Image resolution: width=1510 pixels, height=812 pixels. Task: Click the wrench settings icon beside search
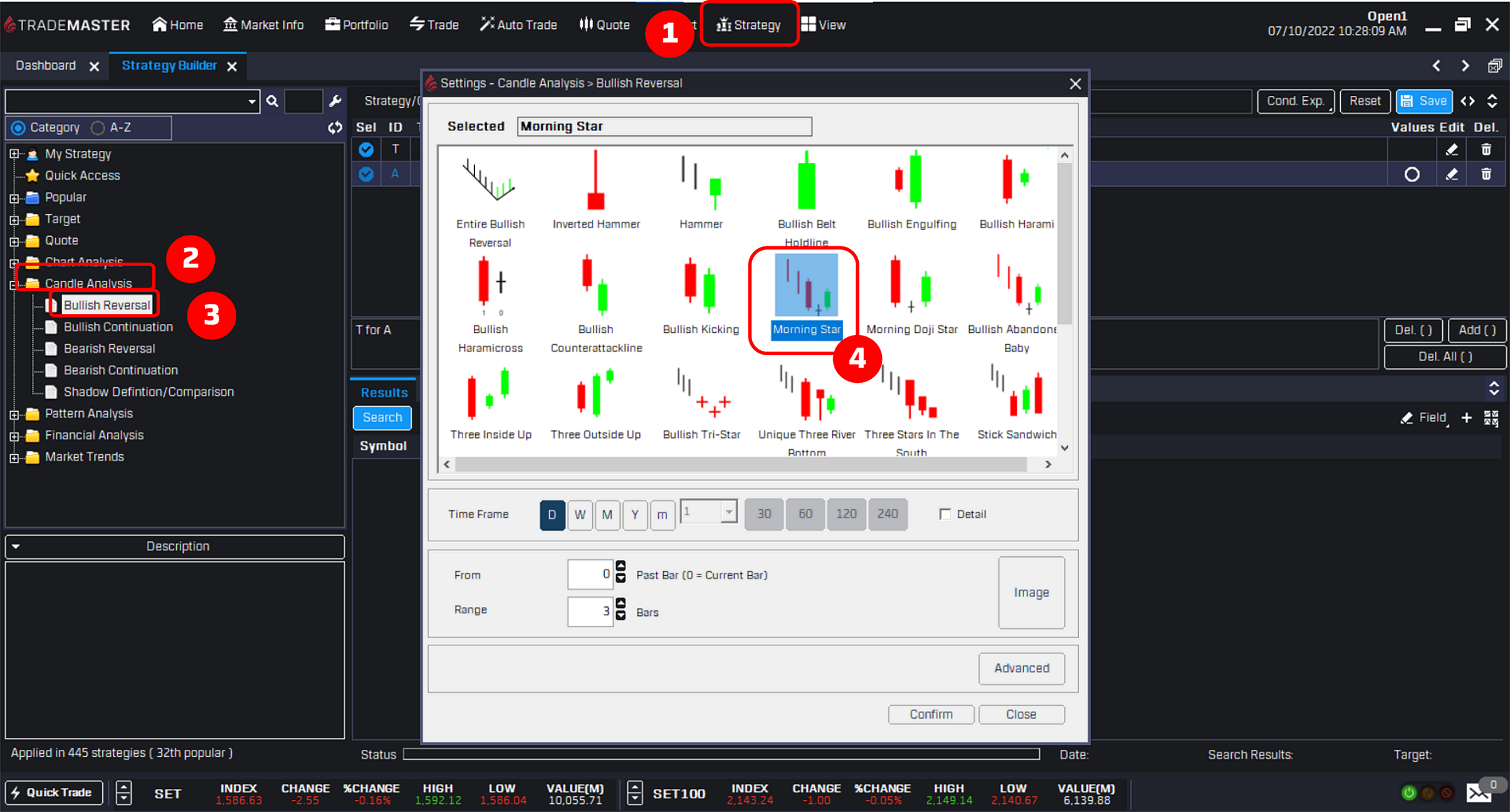(x=335, y=101)
